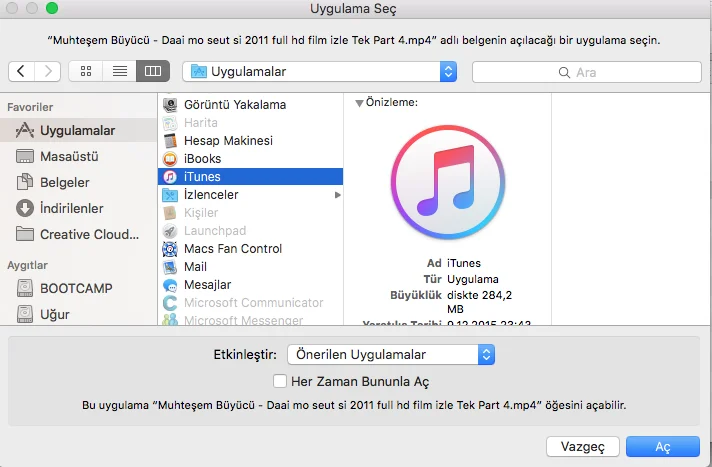712x467 pixels.
Task: Open İndirilenler in the sidebar
Action: [78, 208]
